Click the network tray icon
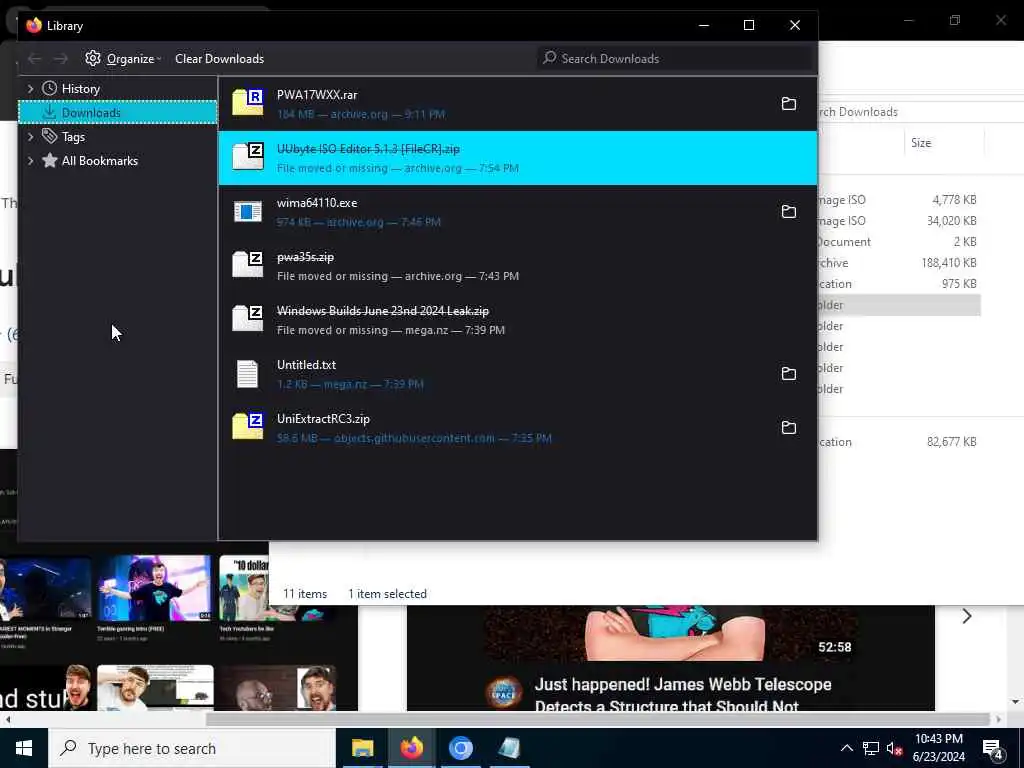The image size is (1024, 768). [x=871, y=748]
